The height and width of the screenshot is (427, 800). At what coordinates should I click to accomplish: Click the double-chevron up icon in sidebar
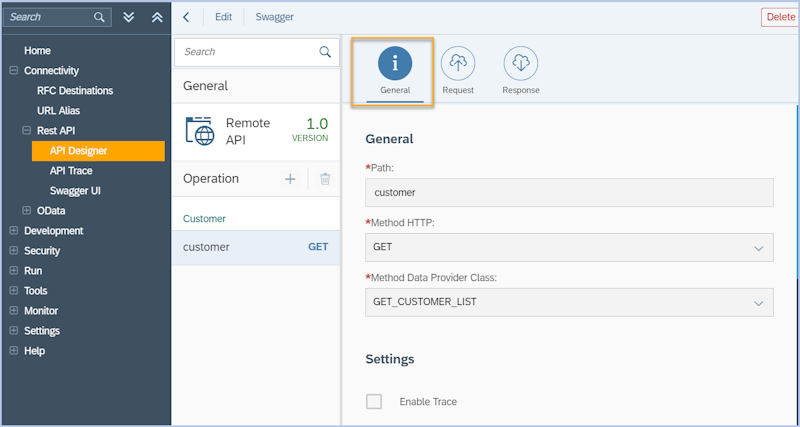coord(156,17)
